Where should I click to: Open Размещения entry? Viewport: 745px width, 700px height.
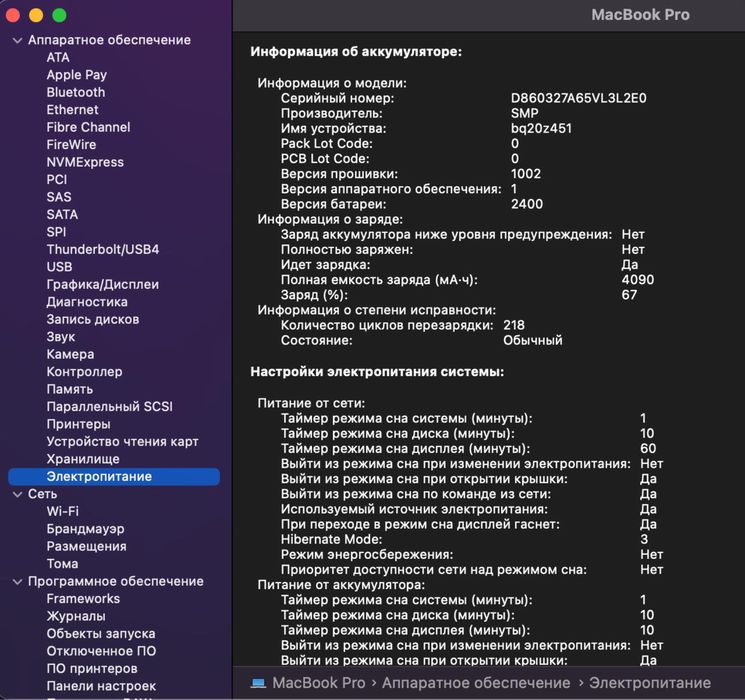86,547
